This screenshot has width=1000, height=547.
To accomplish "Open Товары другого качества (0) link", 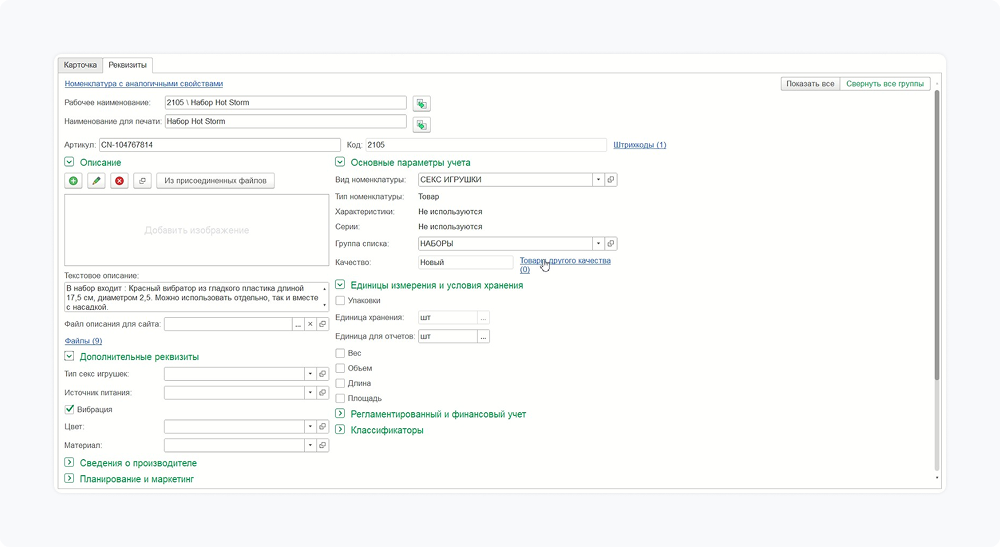I will [565, 265].
